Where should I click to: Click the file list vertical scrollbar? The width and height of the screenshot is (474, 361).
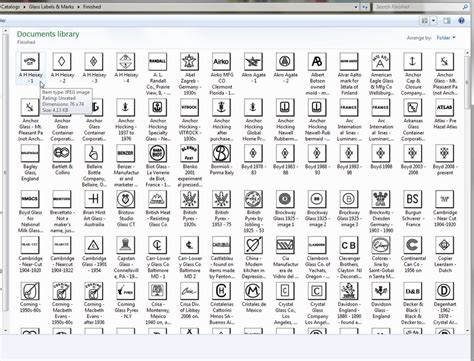coord(467,83)
